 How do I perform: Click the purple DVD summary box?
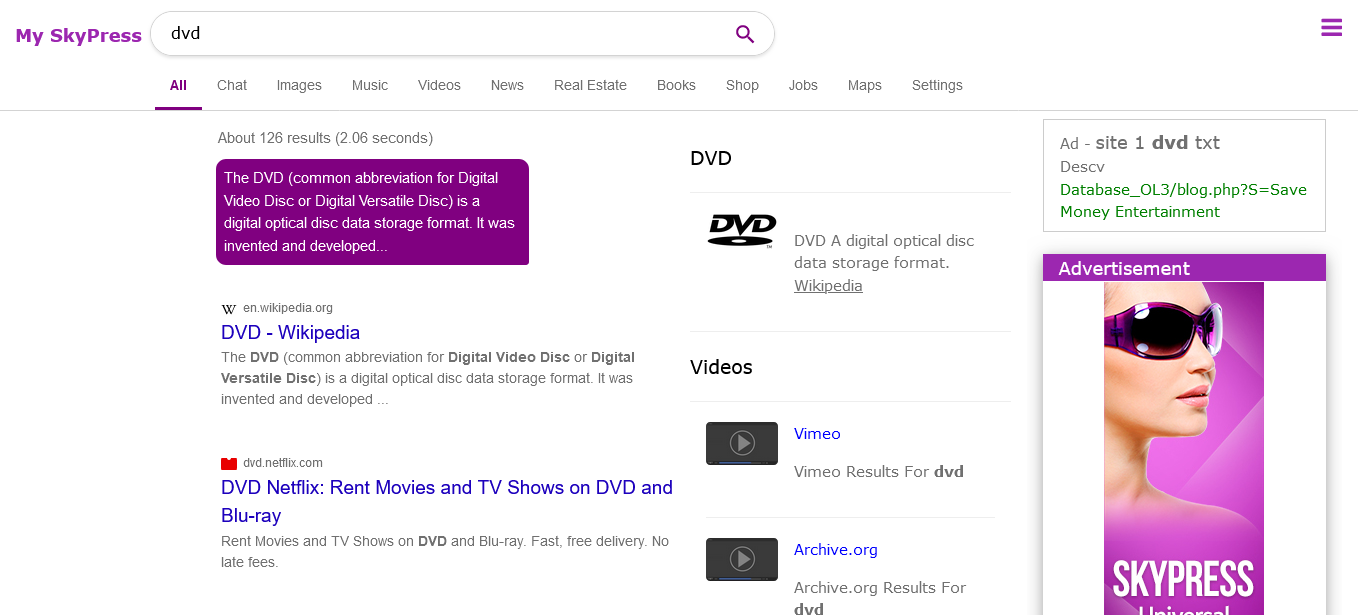pyautogui.click(x=372, y=212)
